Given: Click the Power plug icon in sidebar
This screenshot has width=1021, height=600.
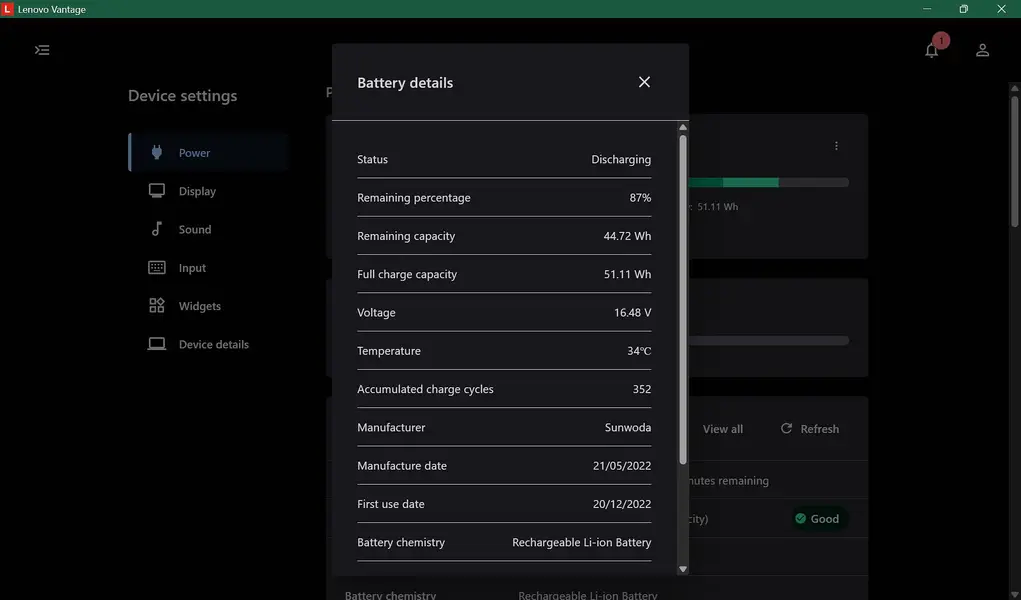Looking at the screenshot, I should [x=156, y=152].
